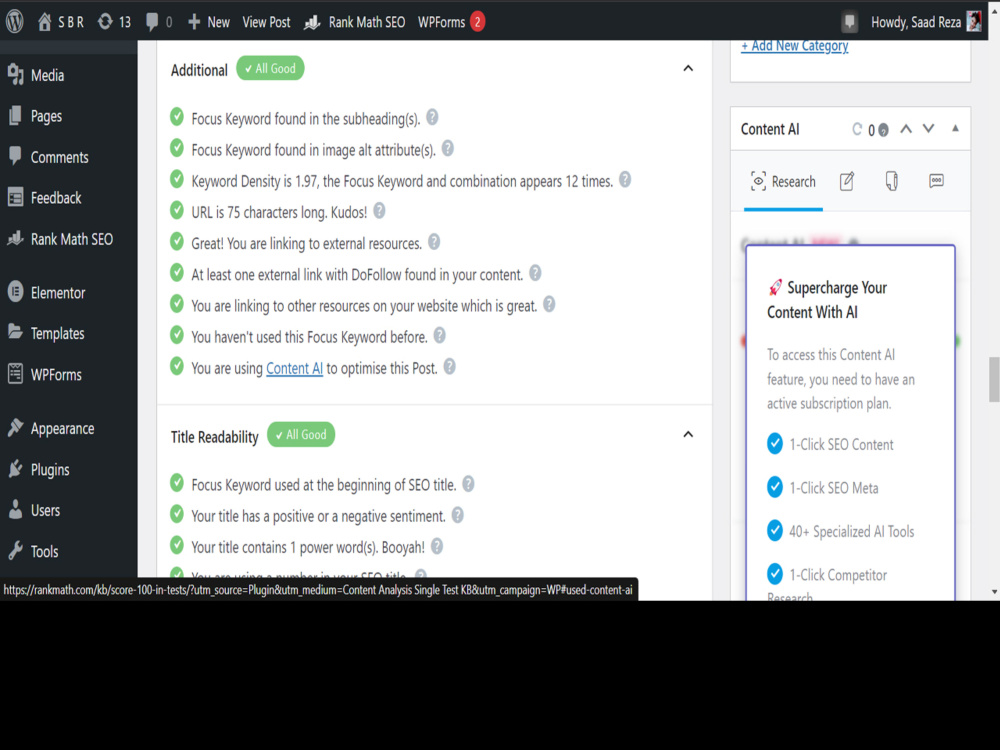Screen dimensions: 1000x750
Task: Open Howdy, Saad Reza profile menu
Action: (916, 22)
